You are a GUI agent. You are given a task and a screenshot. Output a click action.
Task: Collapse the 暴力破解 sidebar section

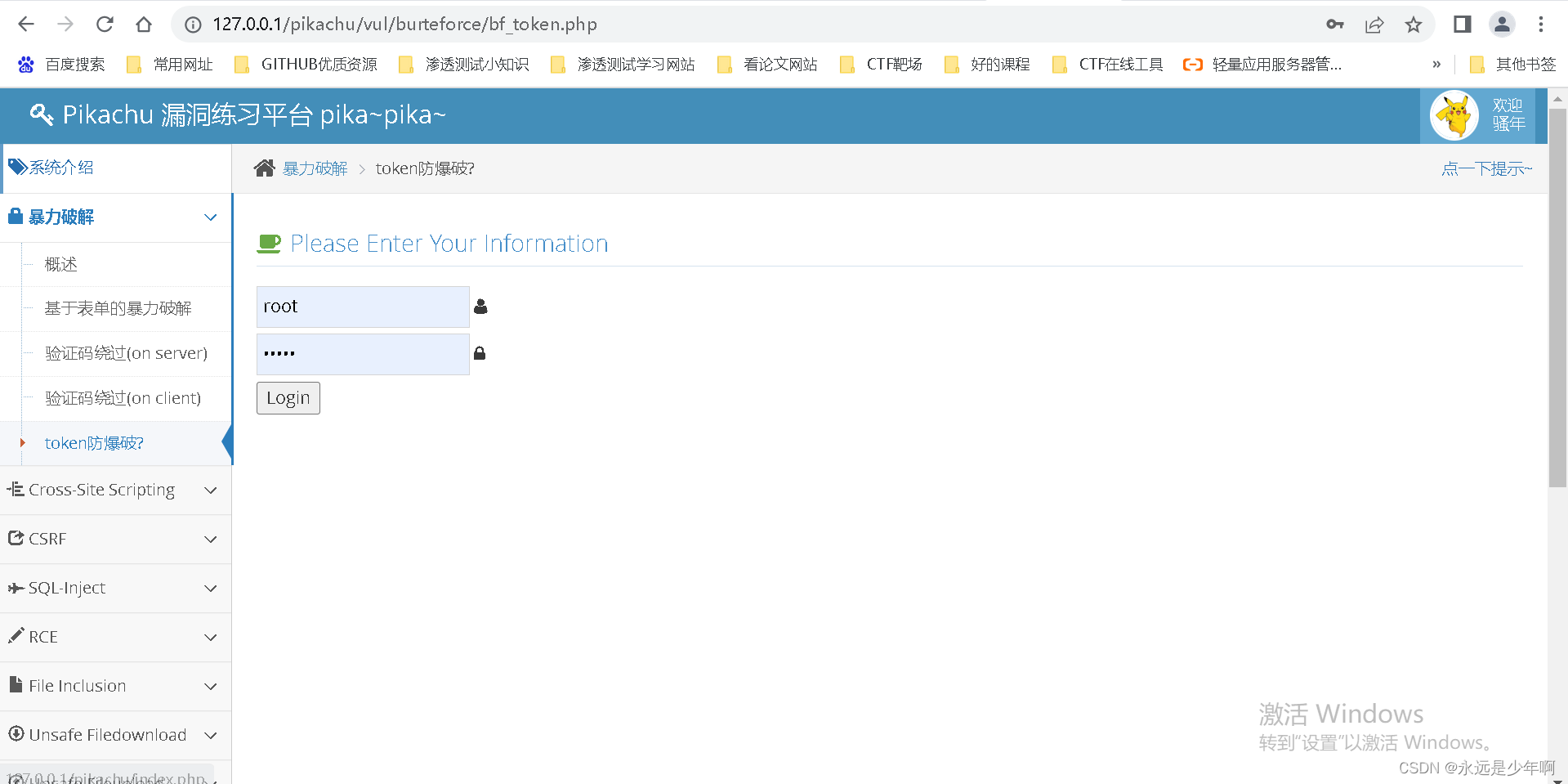(x=116, y=217)
